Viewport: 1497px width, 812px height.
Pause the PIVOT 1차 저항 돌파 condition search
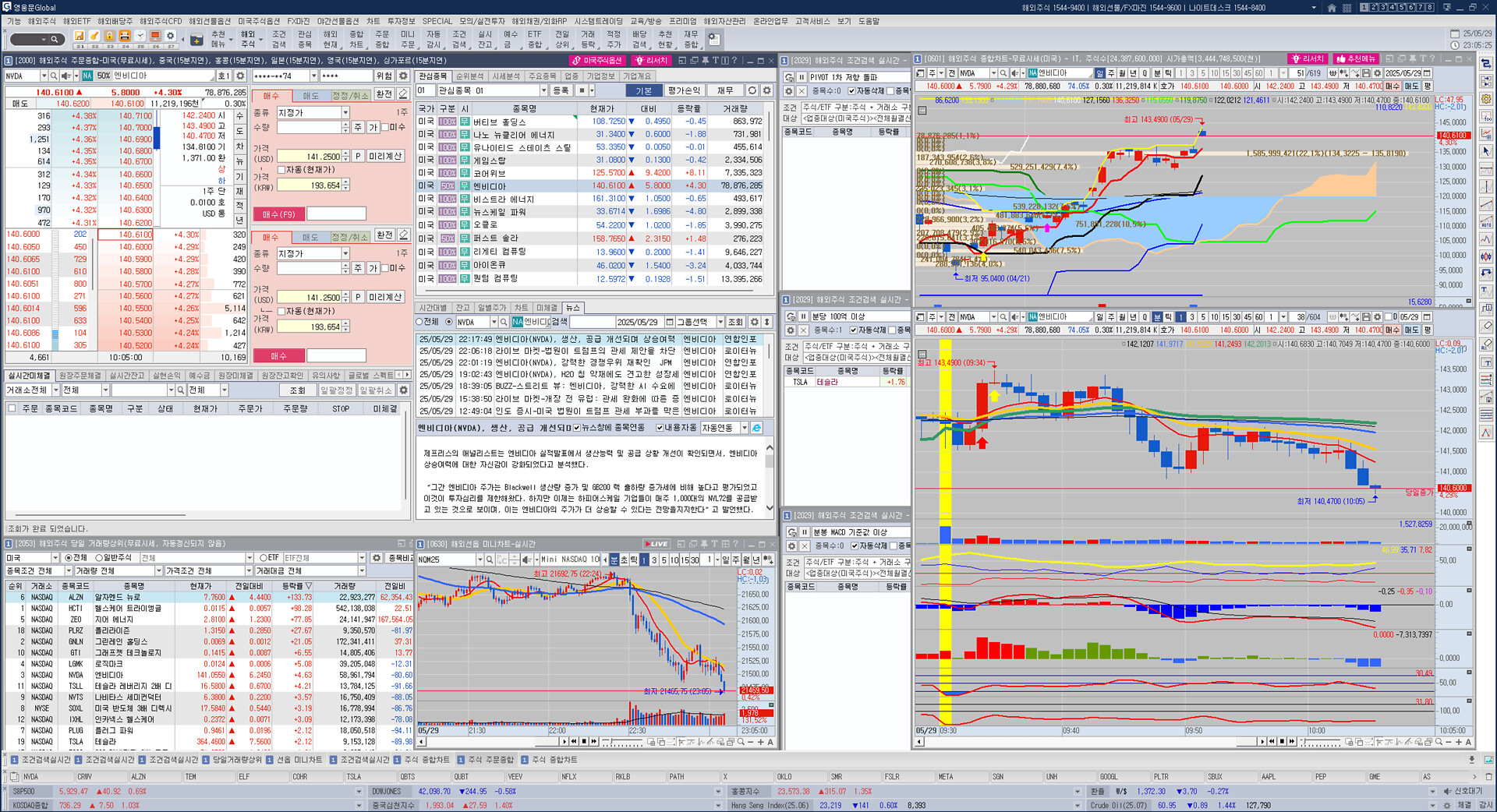pyautogui.click(x=802, y=77)
